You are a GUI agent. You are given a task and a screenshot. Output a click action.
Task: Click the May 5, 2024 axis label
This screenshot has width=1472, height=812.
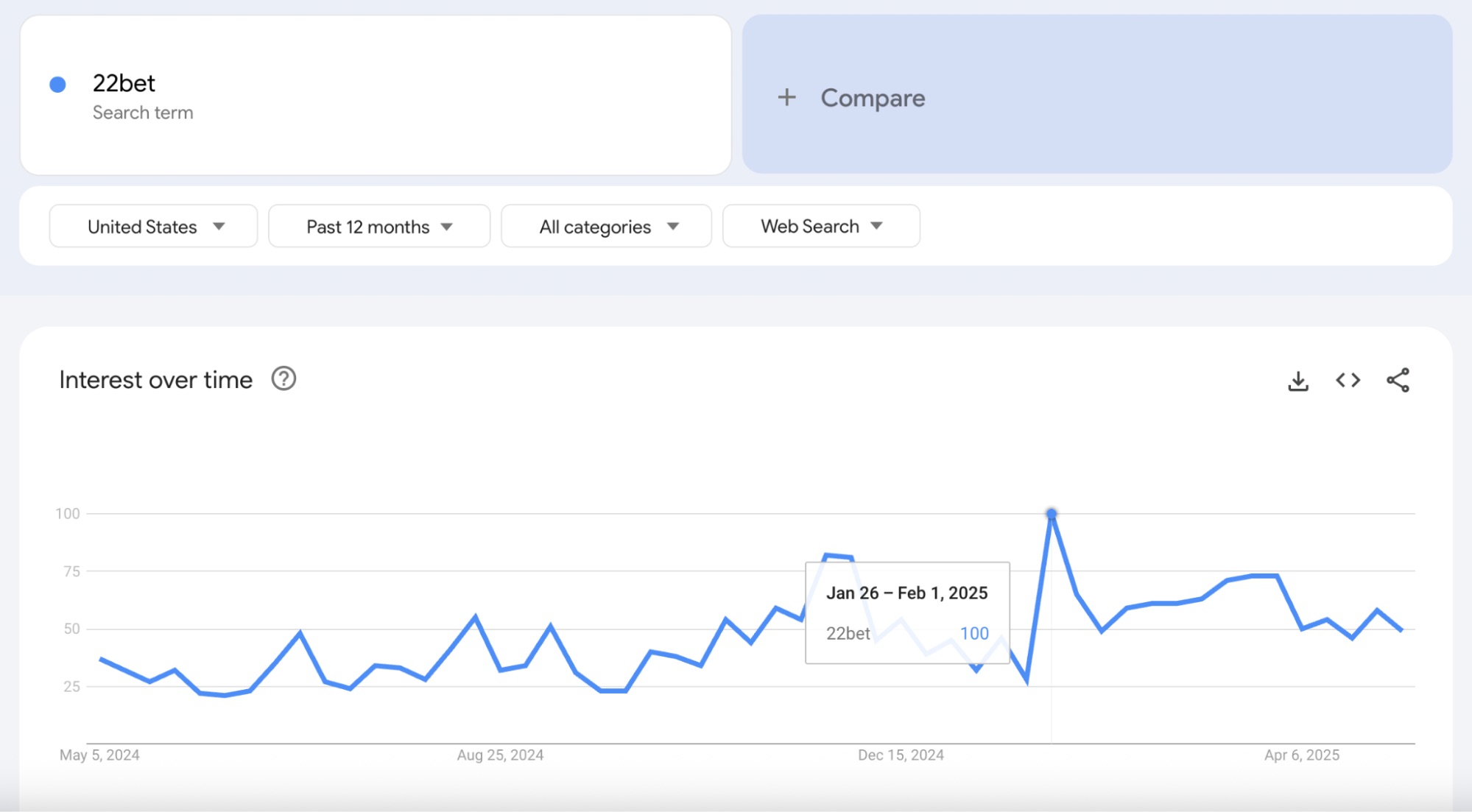click(99, 755)
